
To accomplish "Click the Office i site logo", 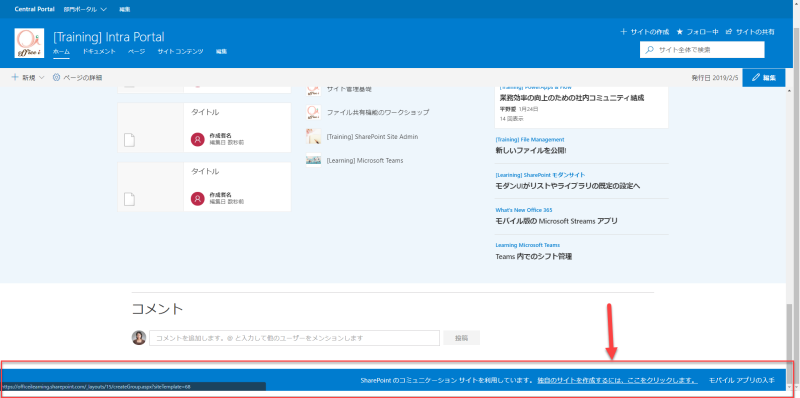I will coord(29,43).
